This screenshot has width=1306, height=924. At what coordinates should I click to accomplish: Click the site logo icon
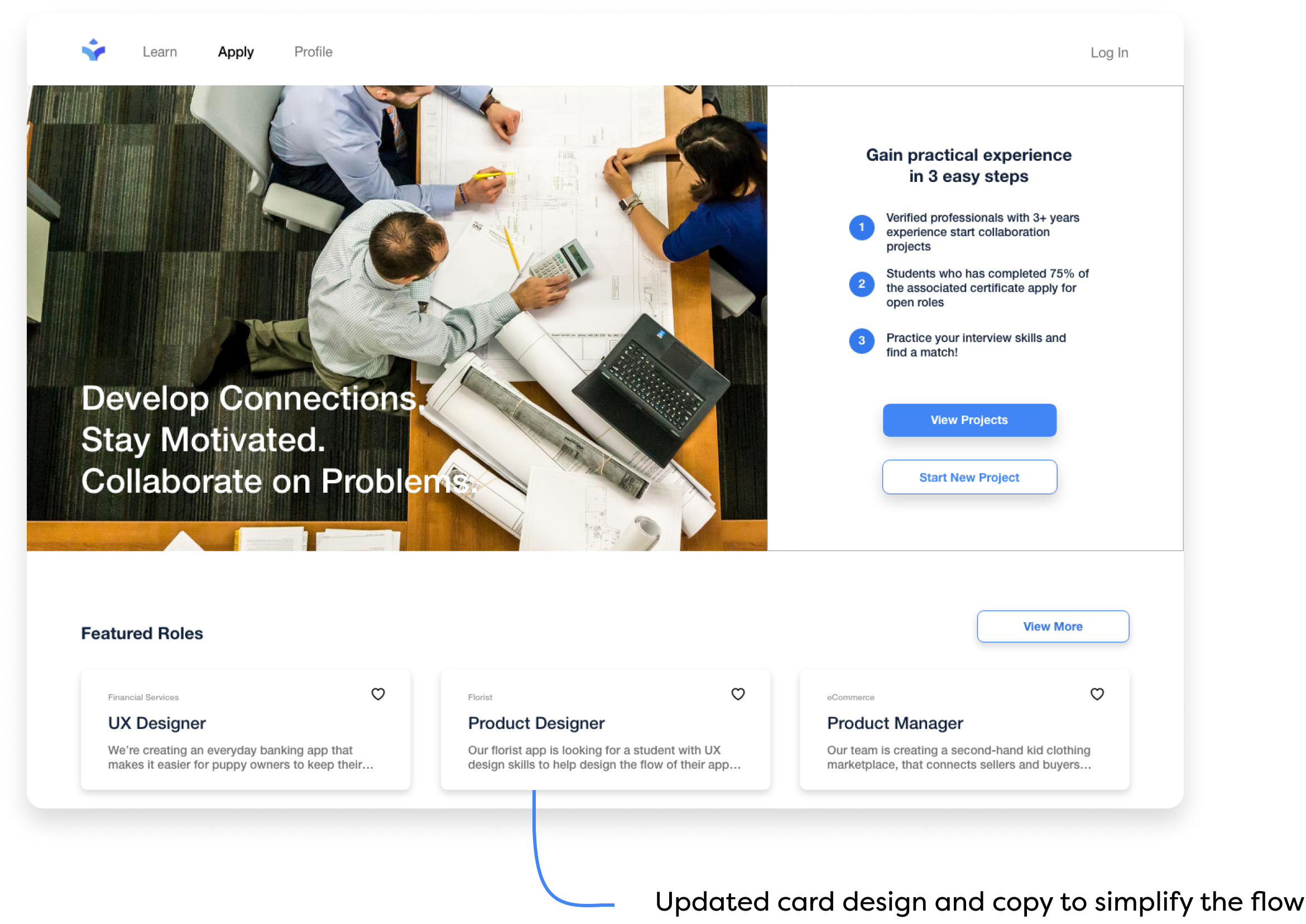pyautogui.click(x=93, y=50)
